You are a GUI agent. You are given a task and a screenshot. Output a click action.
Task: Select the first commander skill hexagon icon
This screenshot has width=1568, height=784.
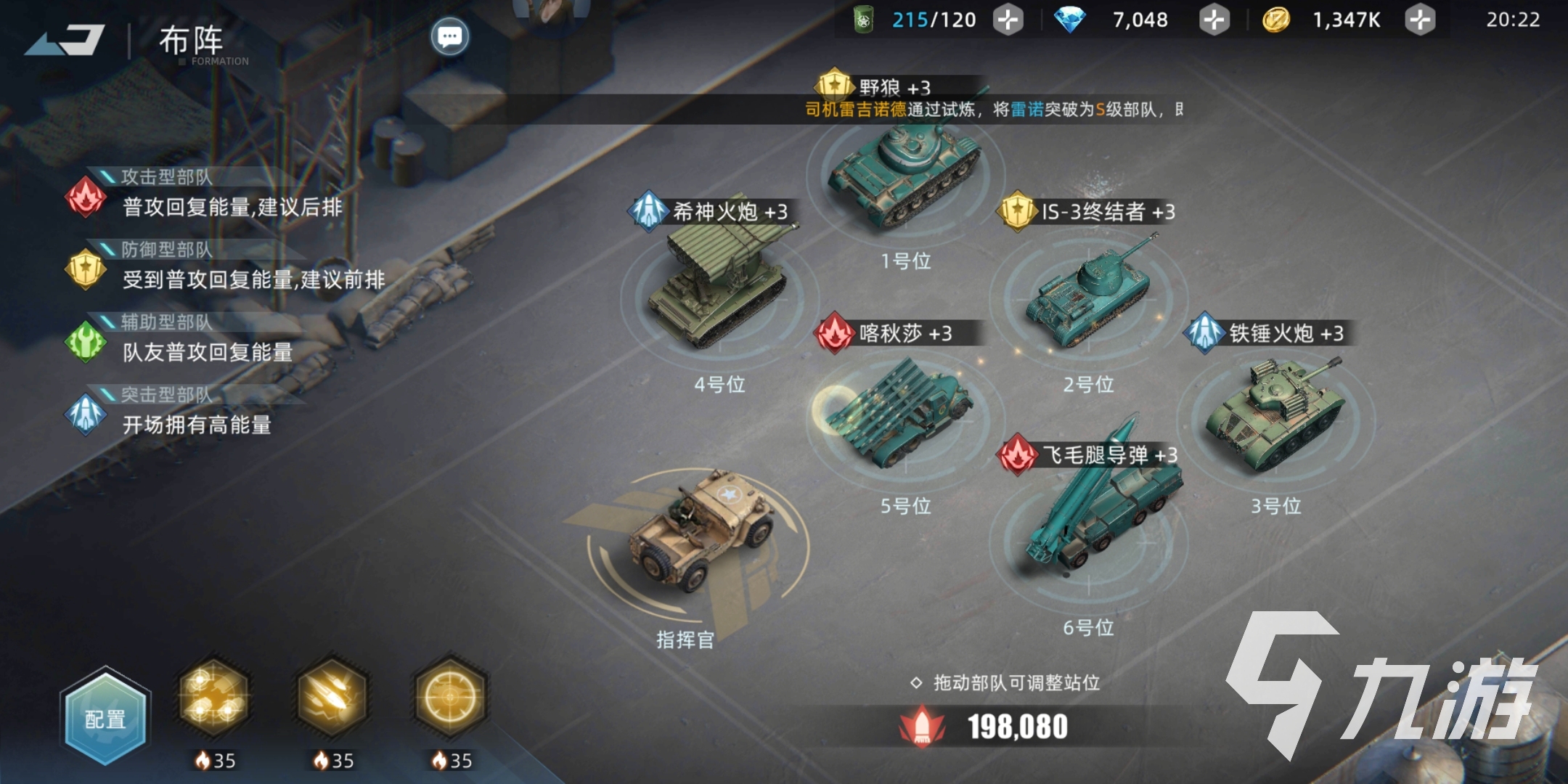click(x=213, y=697)
